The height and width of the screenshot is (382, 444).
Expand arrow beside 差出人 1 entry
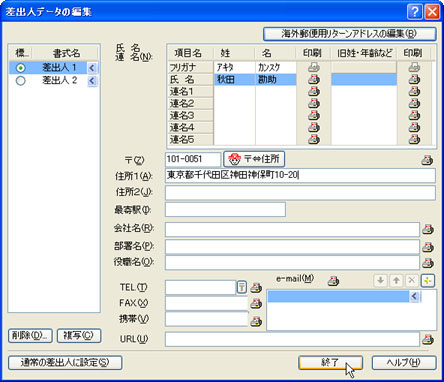(x=92, y=68)
